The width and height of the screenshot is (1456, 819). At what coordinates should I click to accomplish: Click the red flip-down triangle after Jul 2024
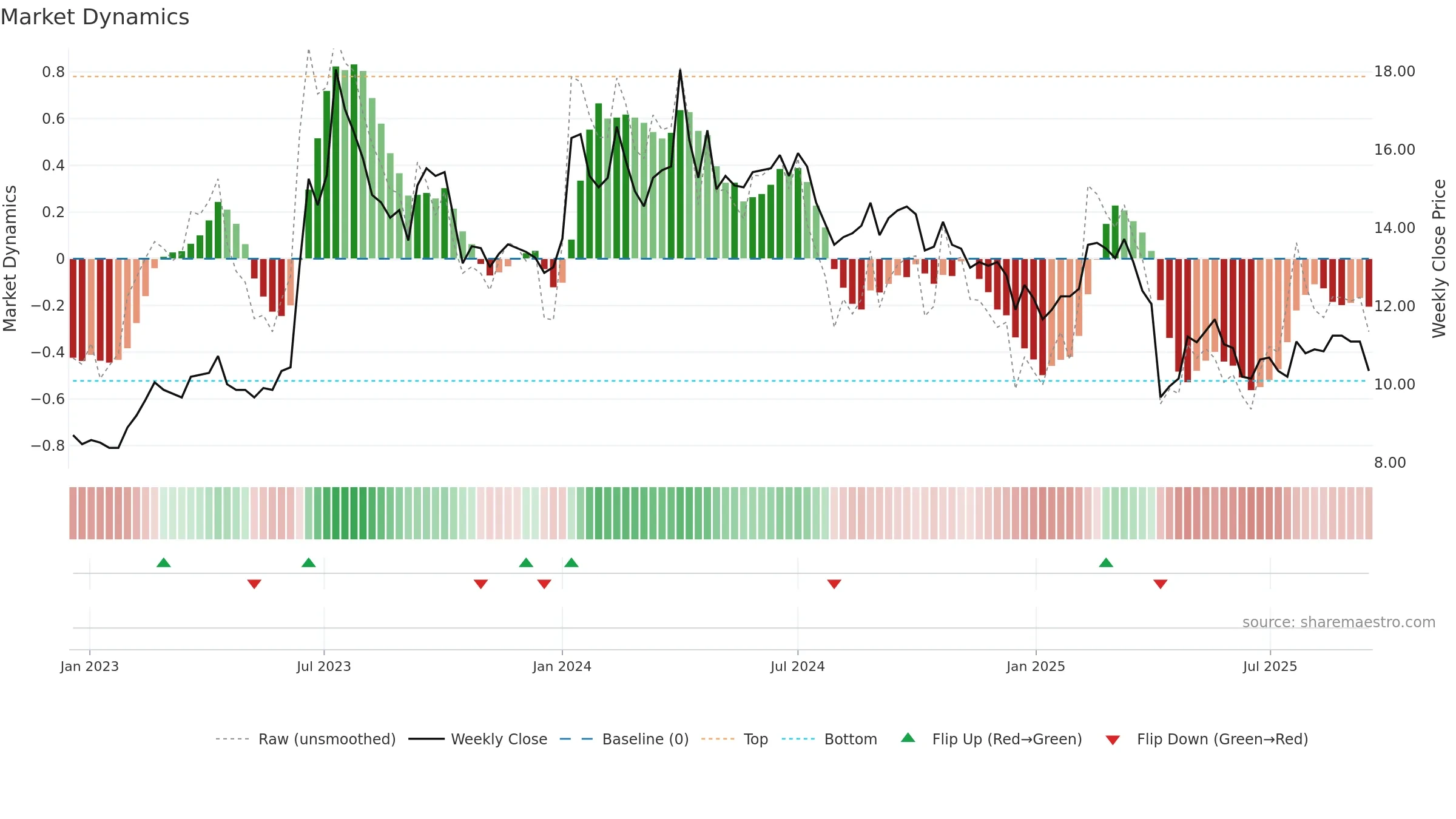pos(834,584)
